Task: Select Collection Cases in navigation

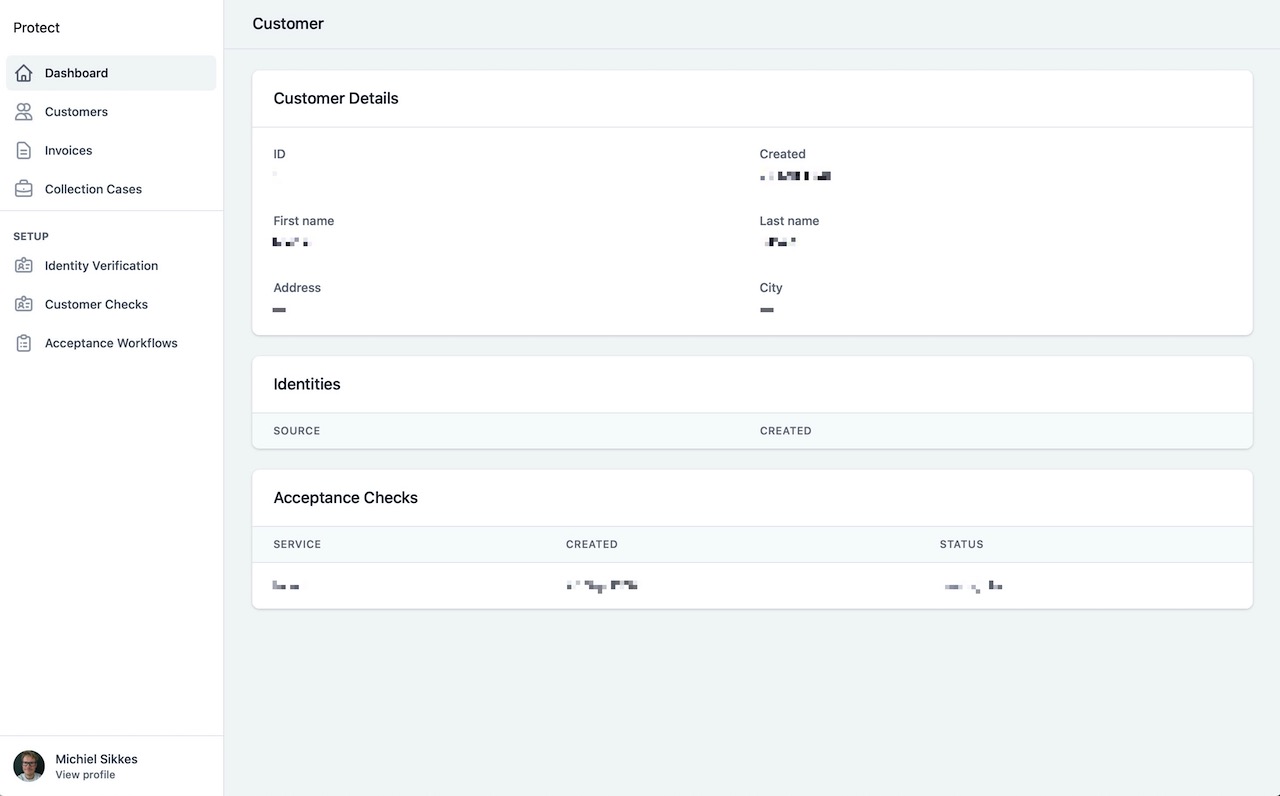Action: [111, 189]
